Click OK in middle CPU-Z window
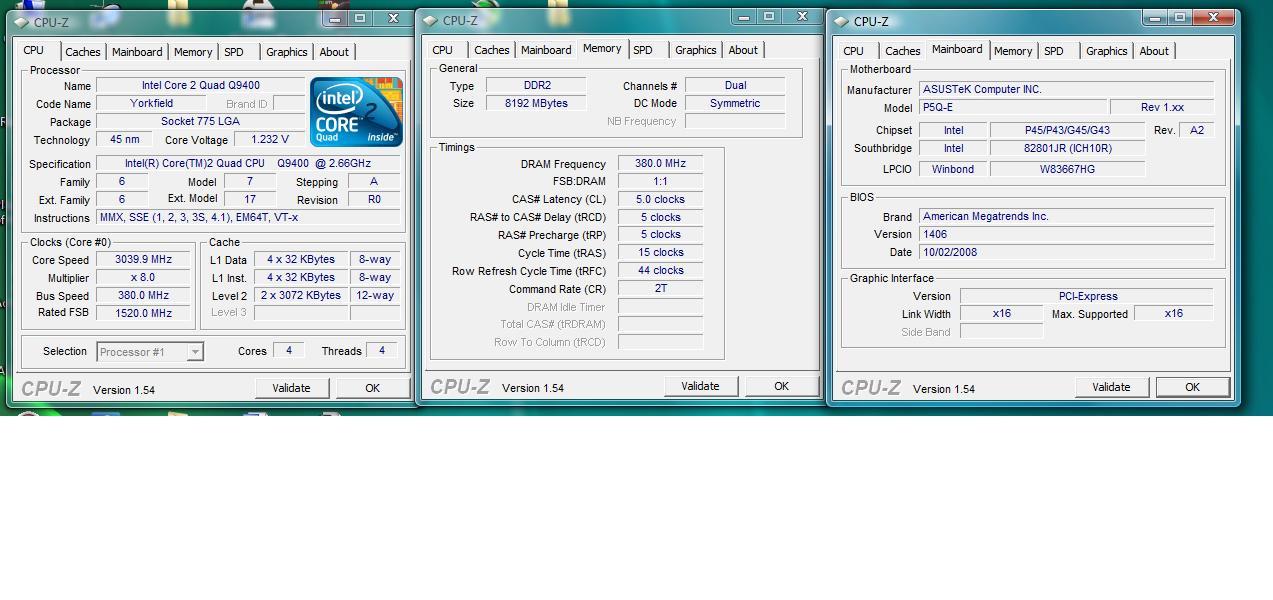This screenshot has width=1273, height=600. point(781,386)
